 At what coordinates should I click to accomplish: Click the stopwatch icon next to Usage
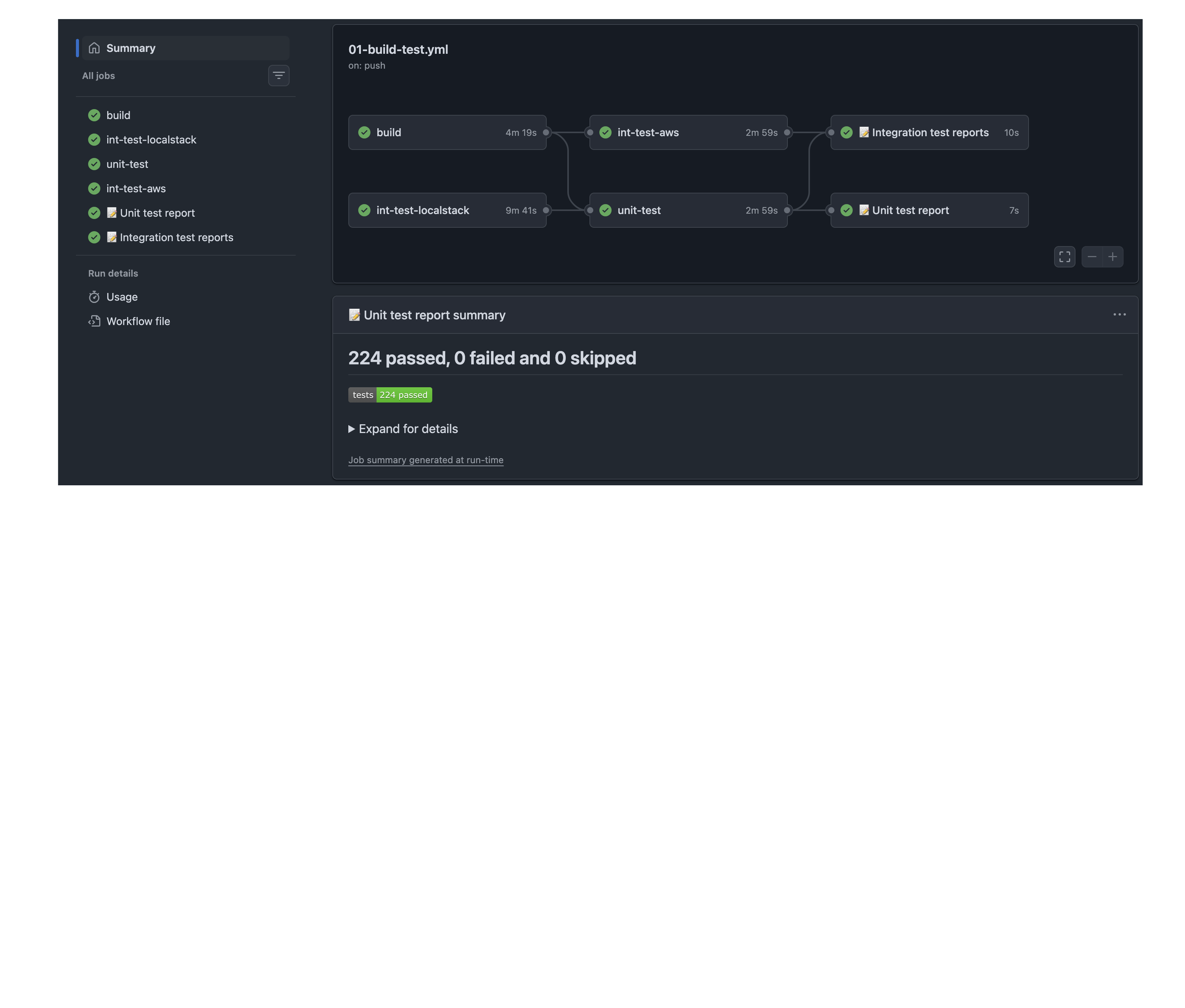click(94, 297)
